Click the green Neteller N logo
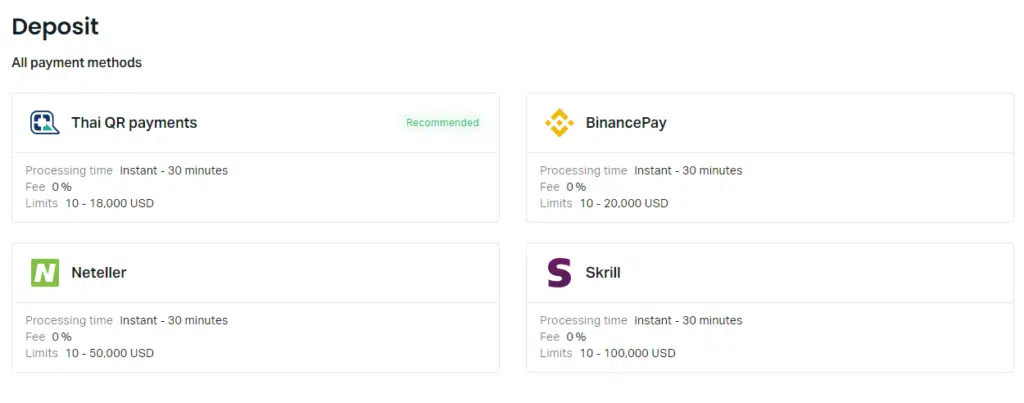1024x403 pixels. point(45,273)
